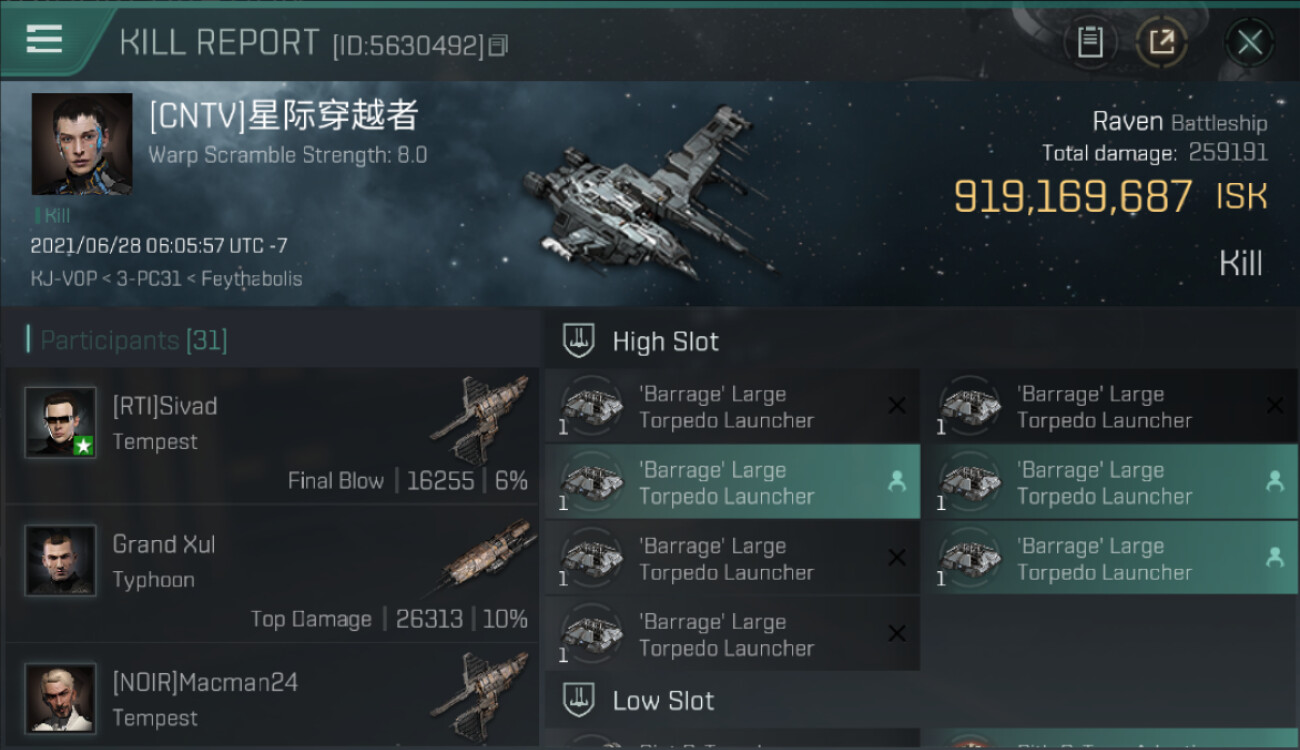Image resolution: width=1300 pixels, height=750 pixels.
Task: Share the kill report externally
Action: (x=1161, y=42)
